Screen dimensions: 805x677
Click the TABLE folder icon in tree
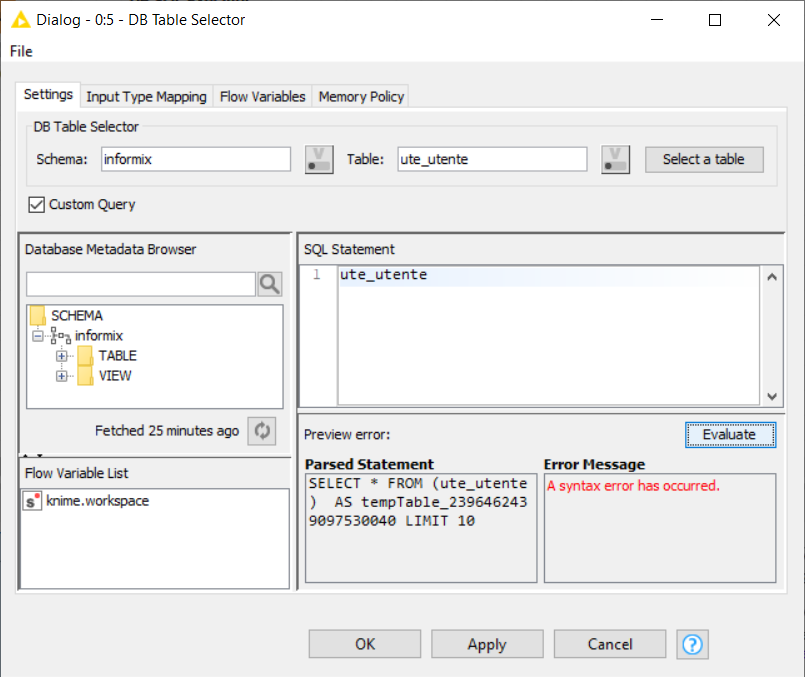click(84, 356)
